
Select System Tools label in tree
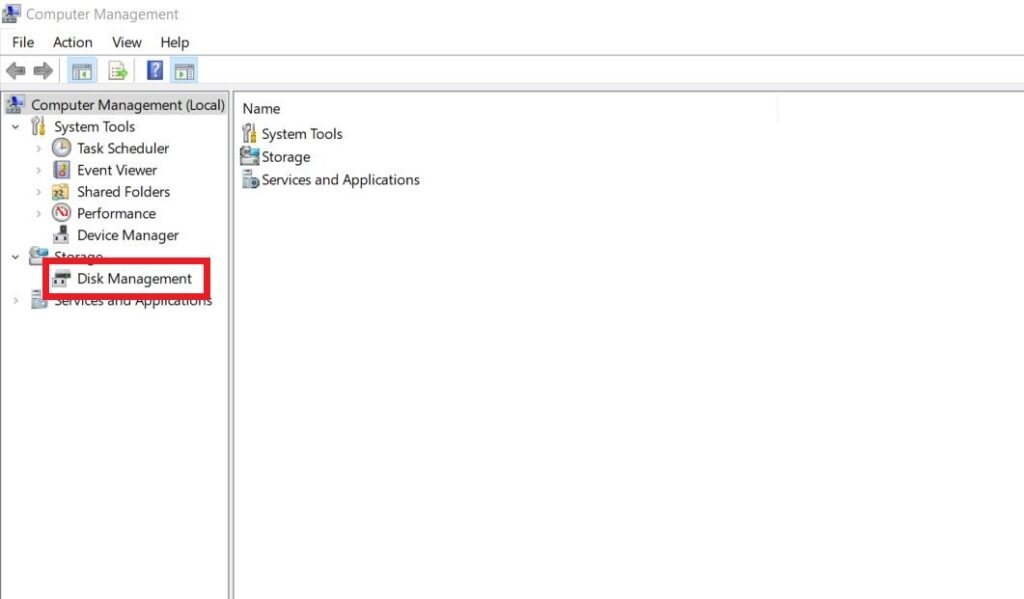(95, 126)
